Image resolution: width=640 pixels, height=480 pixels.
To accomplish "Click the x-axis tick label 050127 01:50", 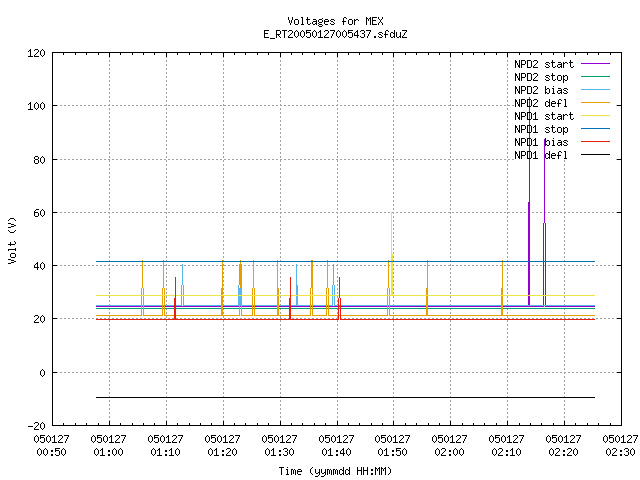I will point(392,446).
